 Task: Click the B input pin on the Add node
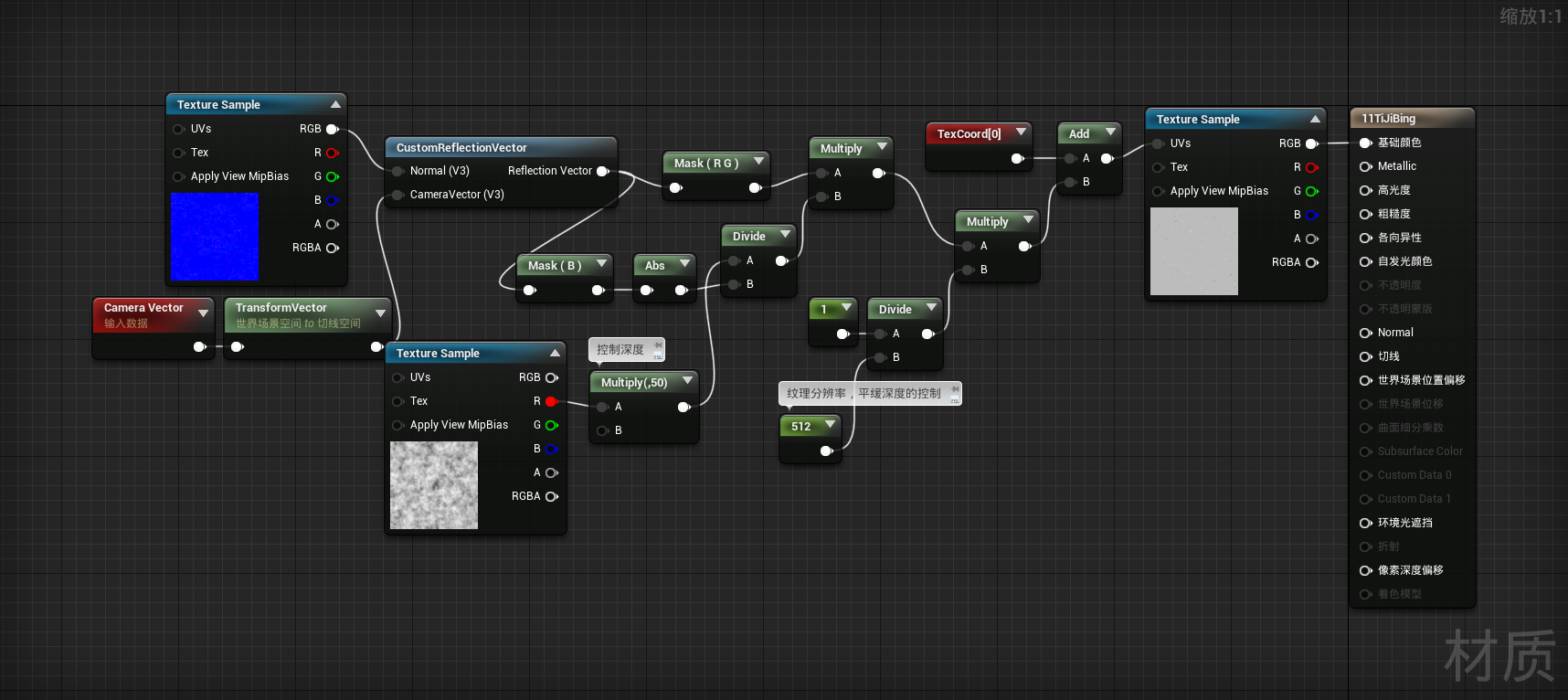[x=1070, y=182]
